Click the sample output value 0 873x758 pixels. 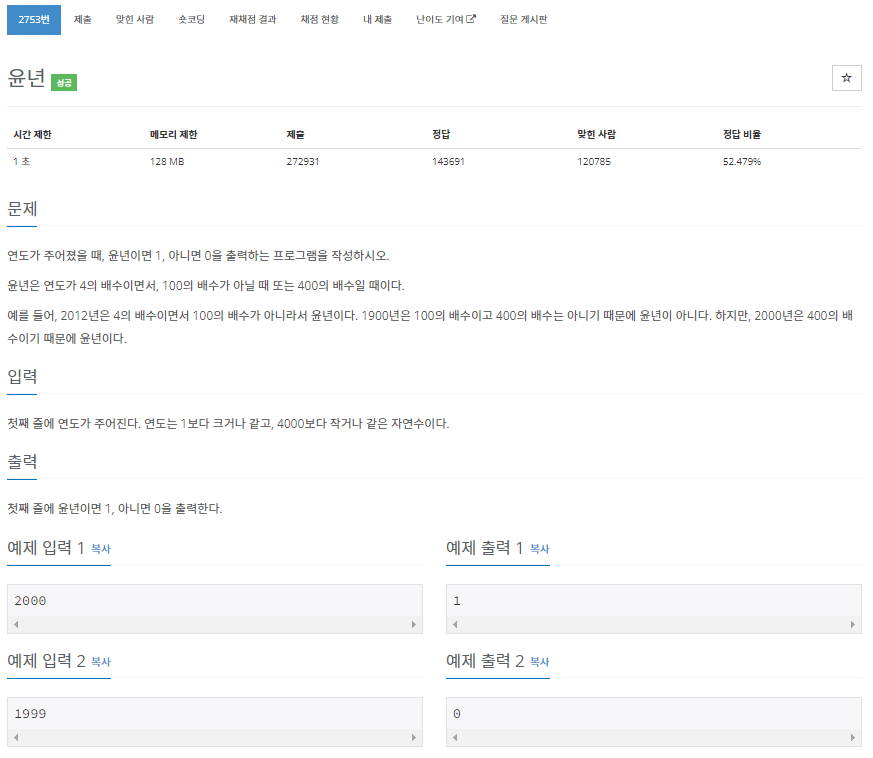(457, 714)
